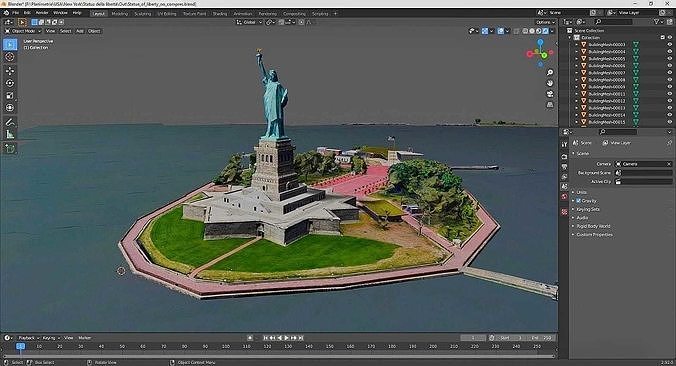
Task: Hide BuildingMesh-00012 in viewport
Action: coord(670,101)
